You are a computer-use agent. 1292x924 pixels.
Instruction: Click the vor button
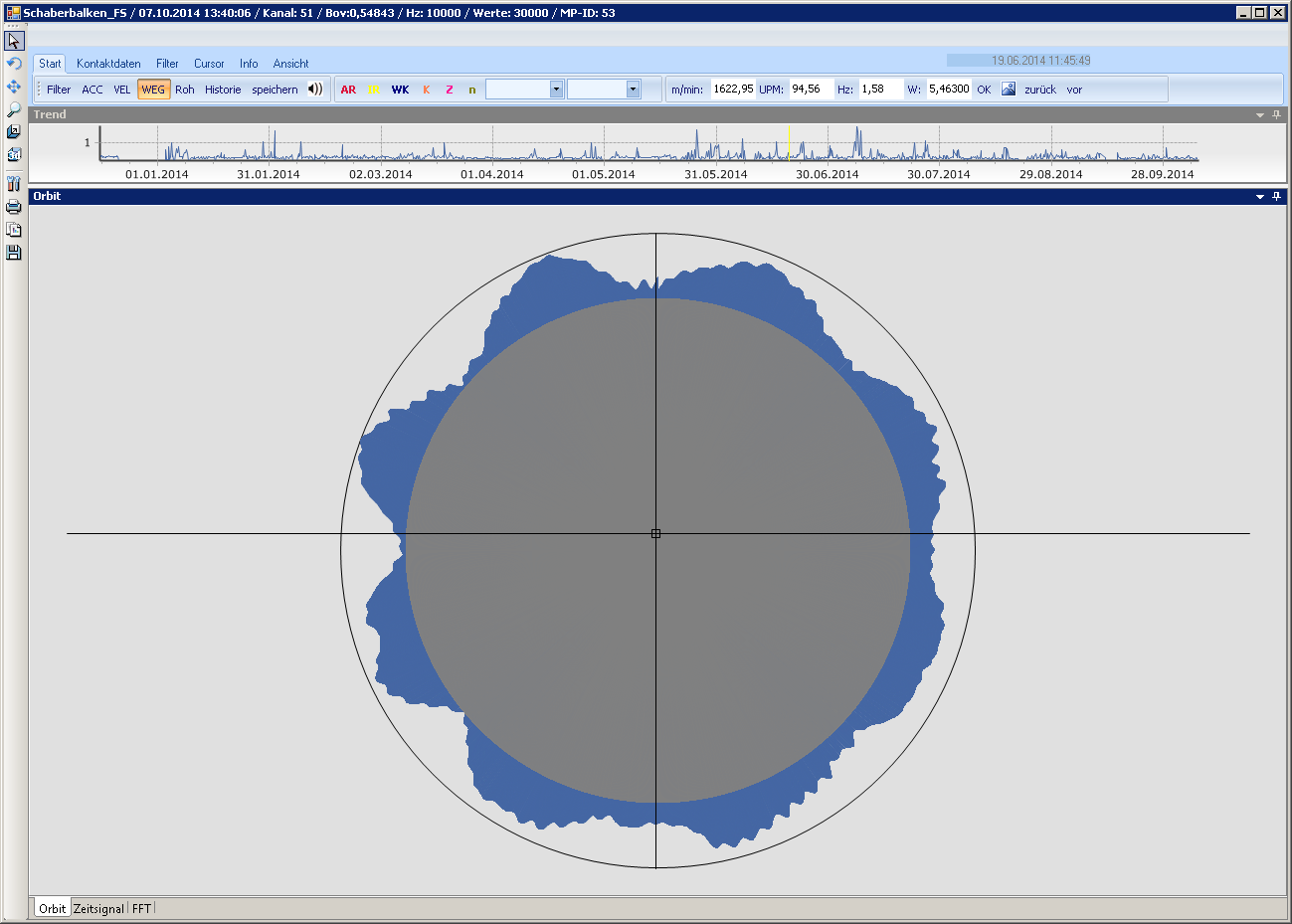pos(1074,90)
